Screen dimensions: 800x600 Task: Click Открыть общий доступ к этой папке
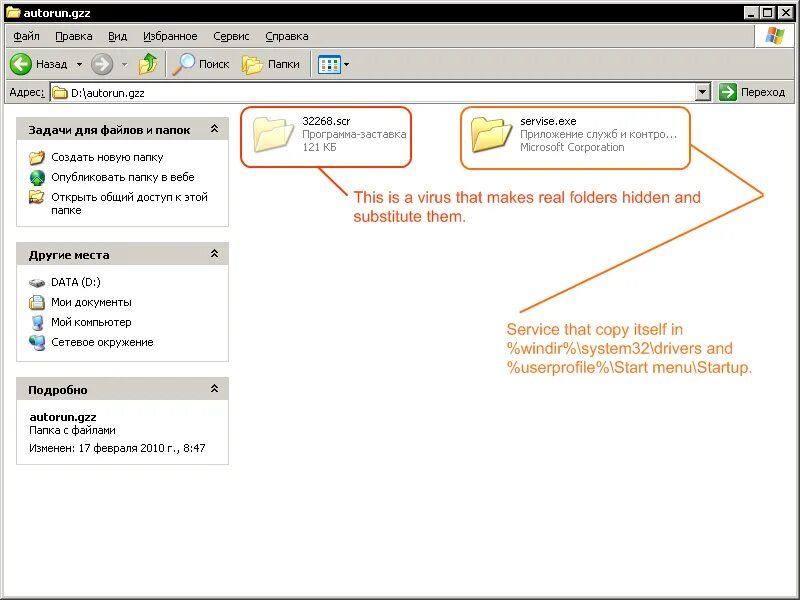[x=129, y=204]
